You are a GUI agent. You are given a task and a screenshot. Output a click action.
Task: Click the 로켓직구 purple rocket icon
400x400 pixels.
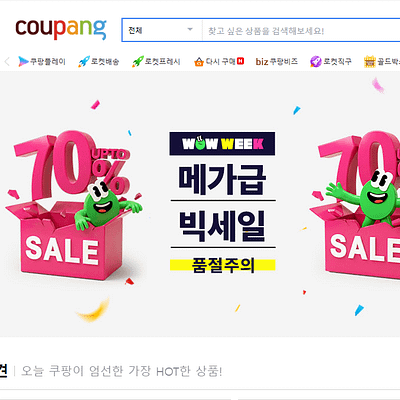click(x=315, y=61)
